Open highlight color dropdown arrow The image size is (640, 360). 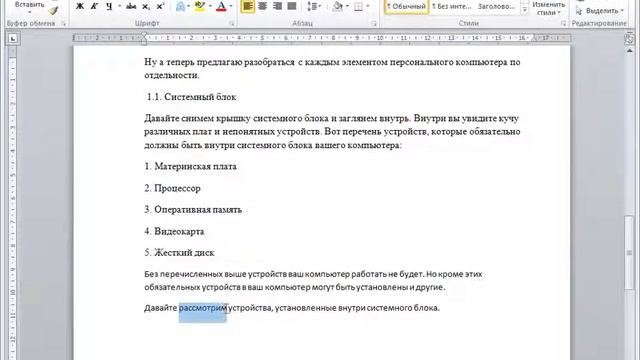(x=210, y=6)
